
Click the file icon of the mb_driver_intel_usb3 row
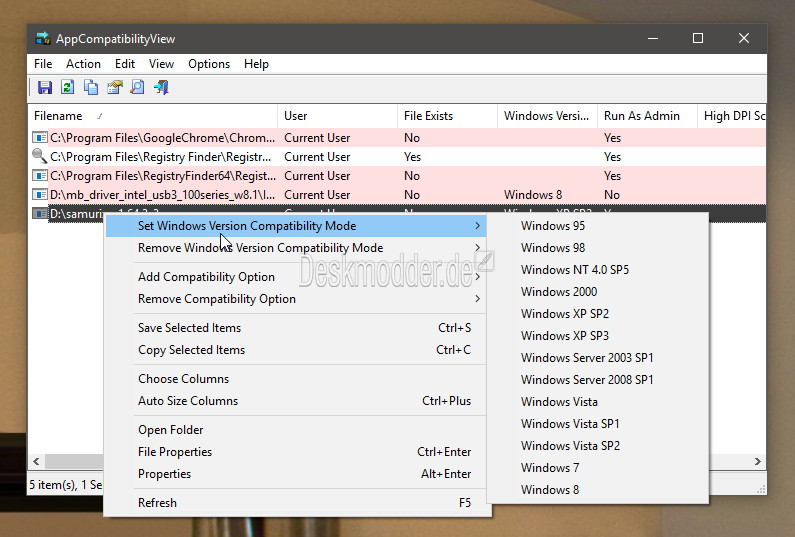[x=40, y=194]
